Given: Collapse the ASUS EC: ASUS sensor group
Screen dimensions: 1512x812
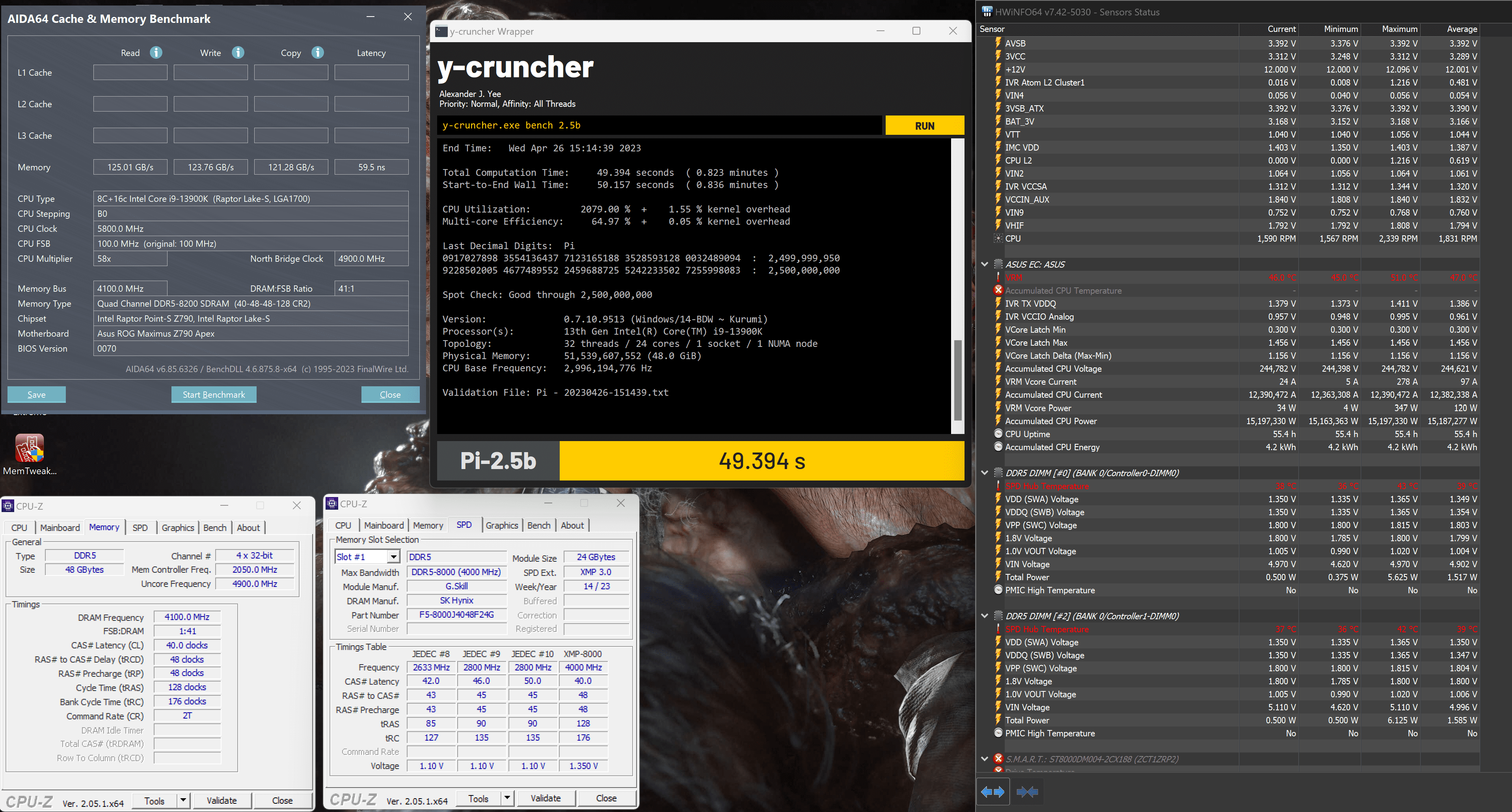Looking at the screenshot, I should (984, 264).
